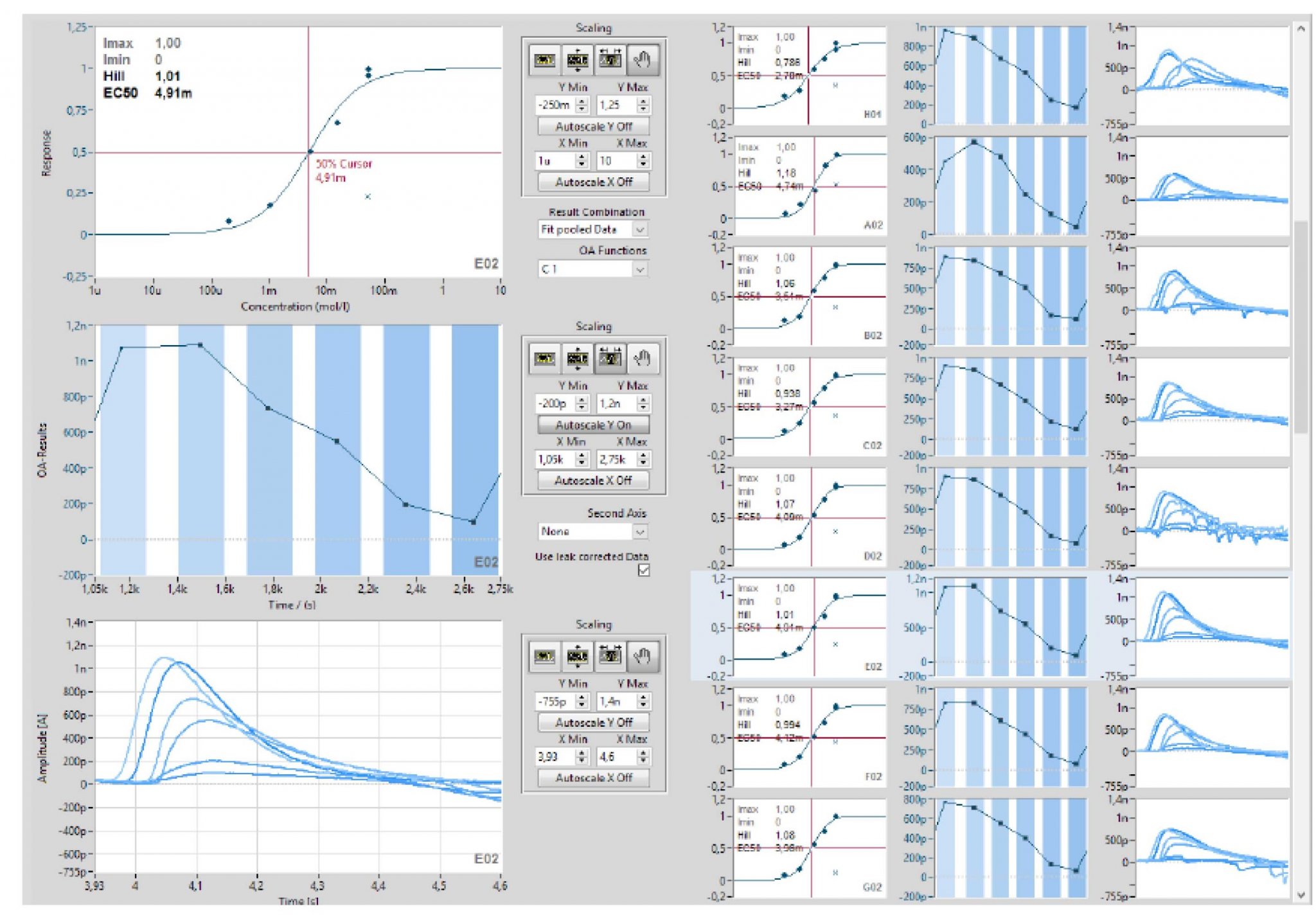Toggle Autoscale Y On for OA-Results graph
Image resolution: width=1316 pixels, height=915 pixels.
click(x=593, y=425)
